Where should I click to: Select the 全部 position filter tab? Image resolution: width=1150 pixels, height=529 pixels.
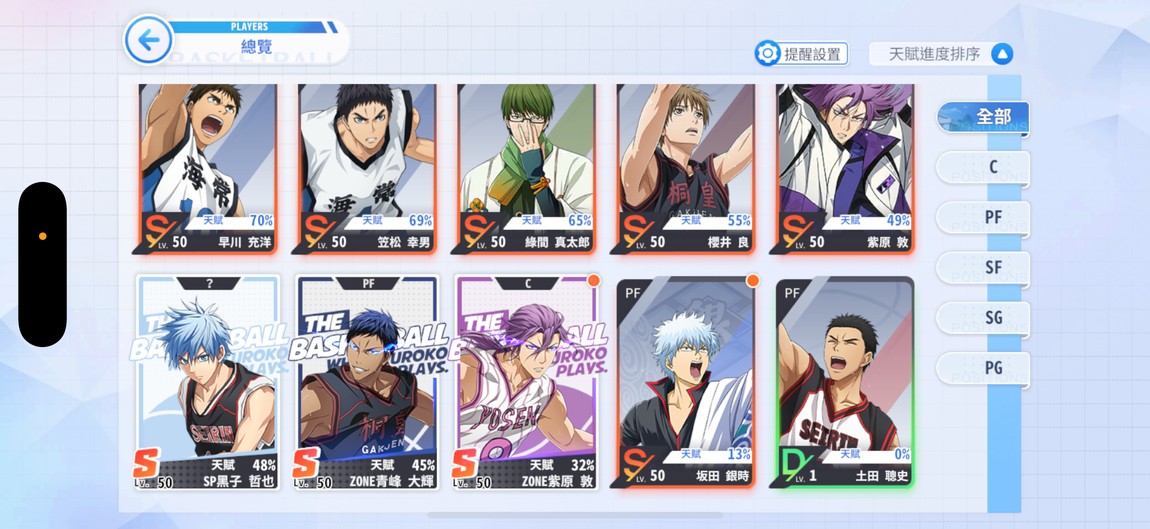tap(983, 117)
